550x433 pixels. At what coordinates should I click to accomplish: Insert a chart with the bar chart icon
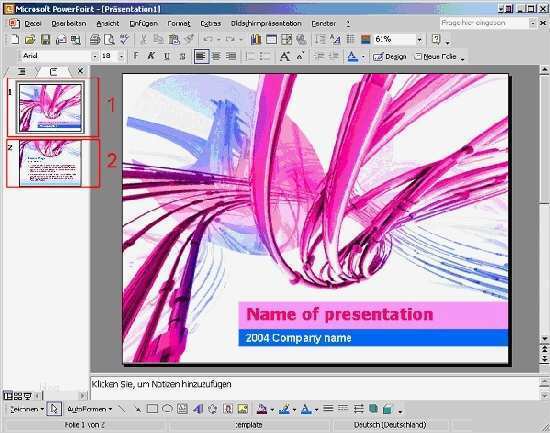tap(256, 39)
